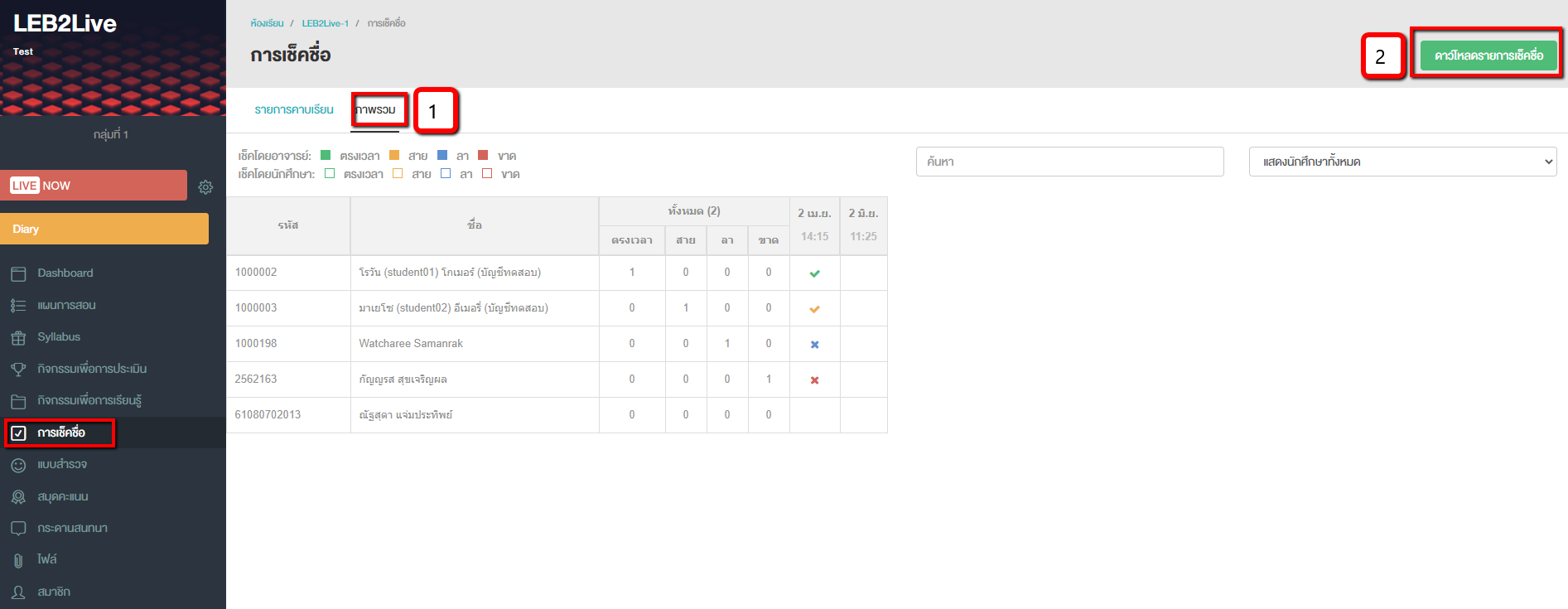Click the trophy icon for กิจกรรมเพื่อการประเมิน
The image size is (1568, 609).
[18, 370]
